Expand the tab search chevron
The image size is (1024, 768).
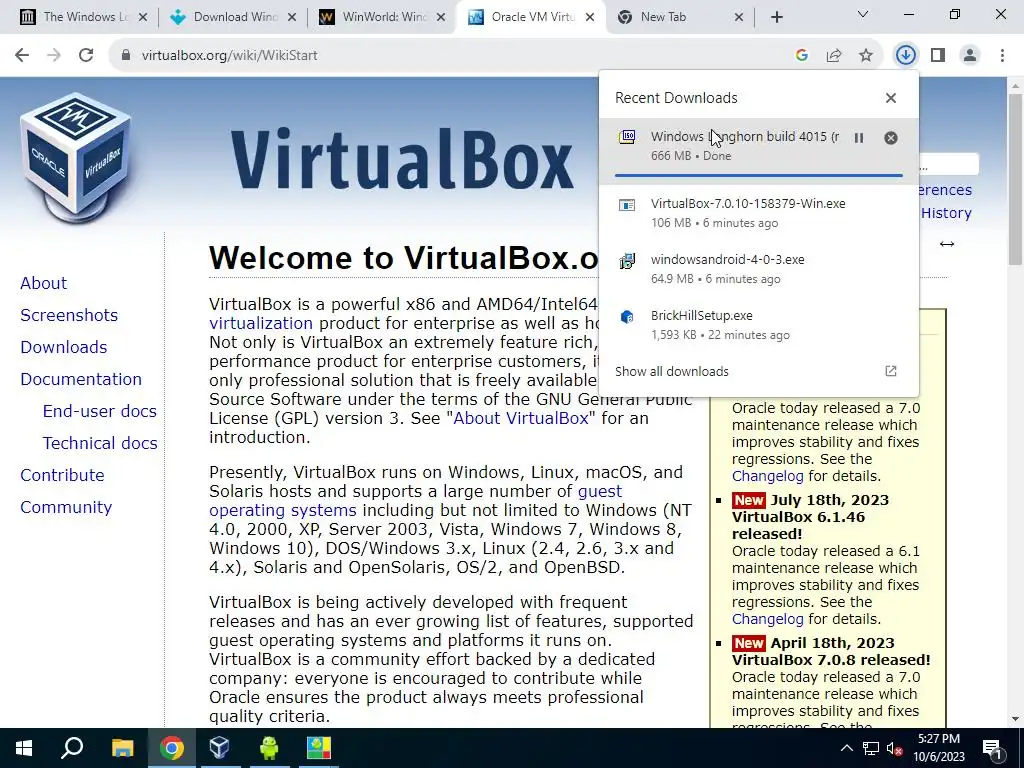point(863,14)
